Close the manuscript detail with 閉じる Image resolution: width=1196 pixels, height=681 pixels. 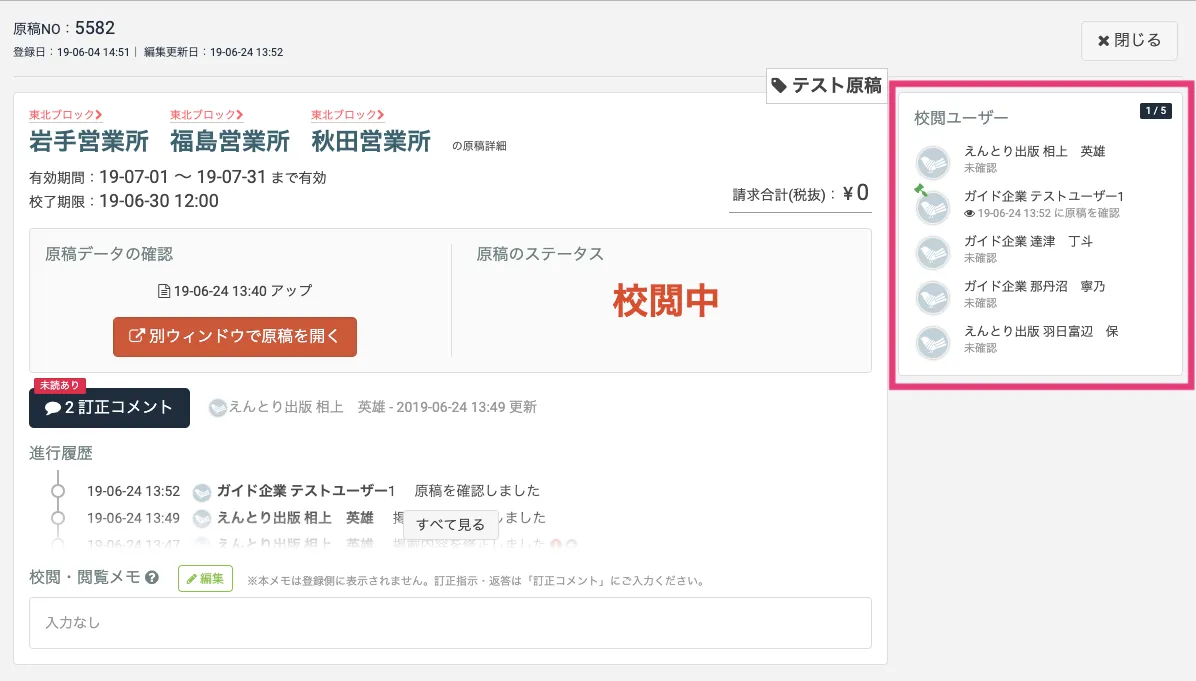pyautogui.click(x=1129, y=40)
